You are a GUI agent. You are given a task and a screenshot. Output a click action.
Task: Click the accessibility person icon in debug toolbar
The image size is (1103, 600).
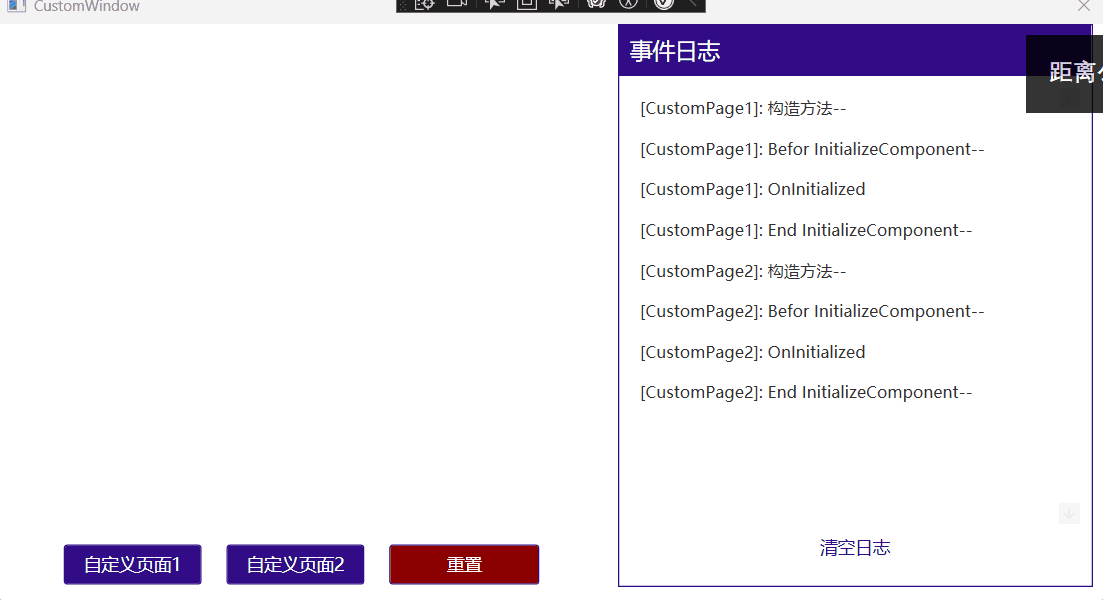click(x=628, y=4)
